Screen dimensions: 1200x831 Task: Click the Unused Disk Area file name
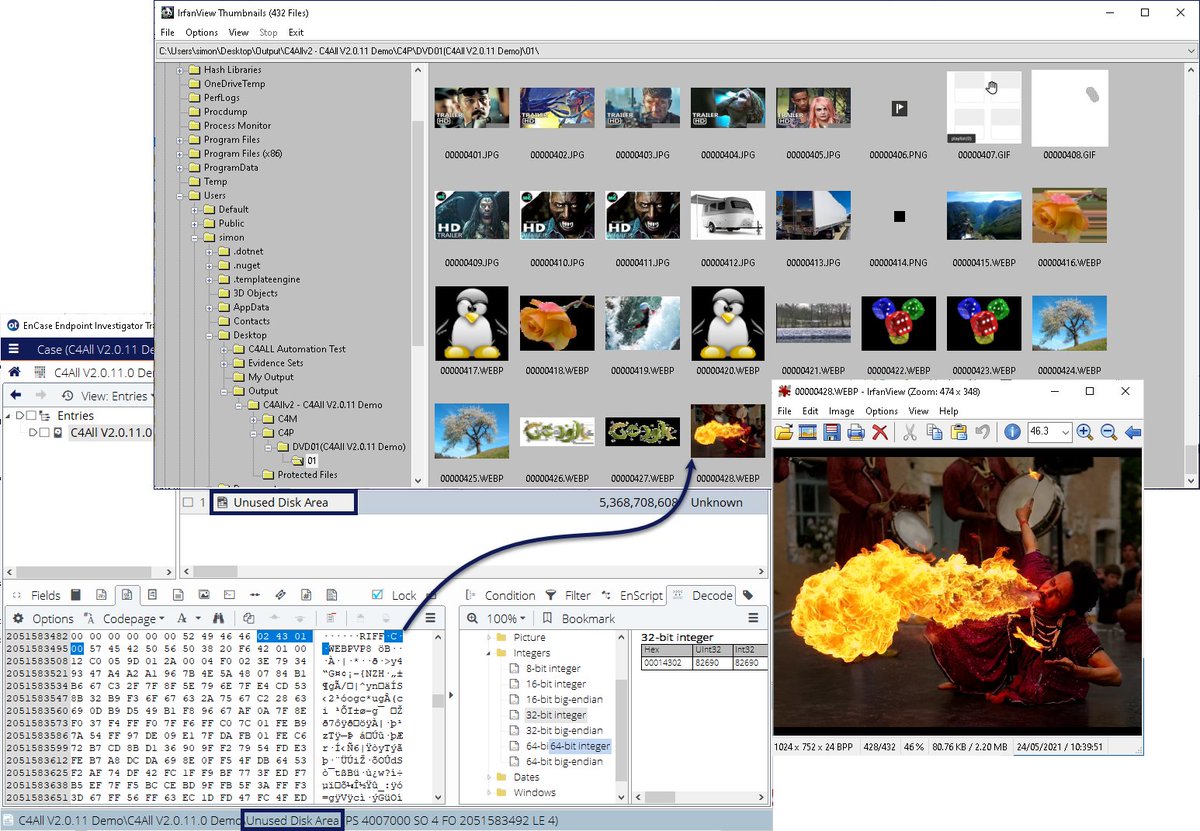280,502
